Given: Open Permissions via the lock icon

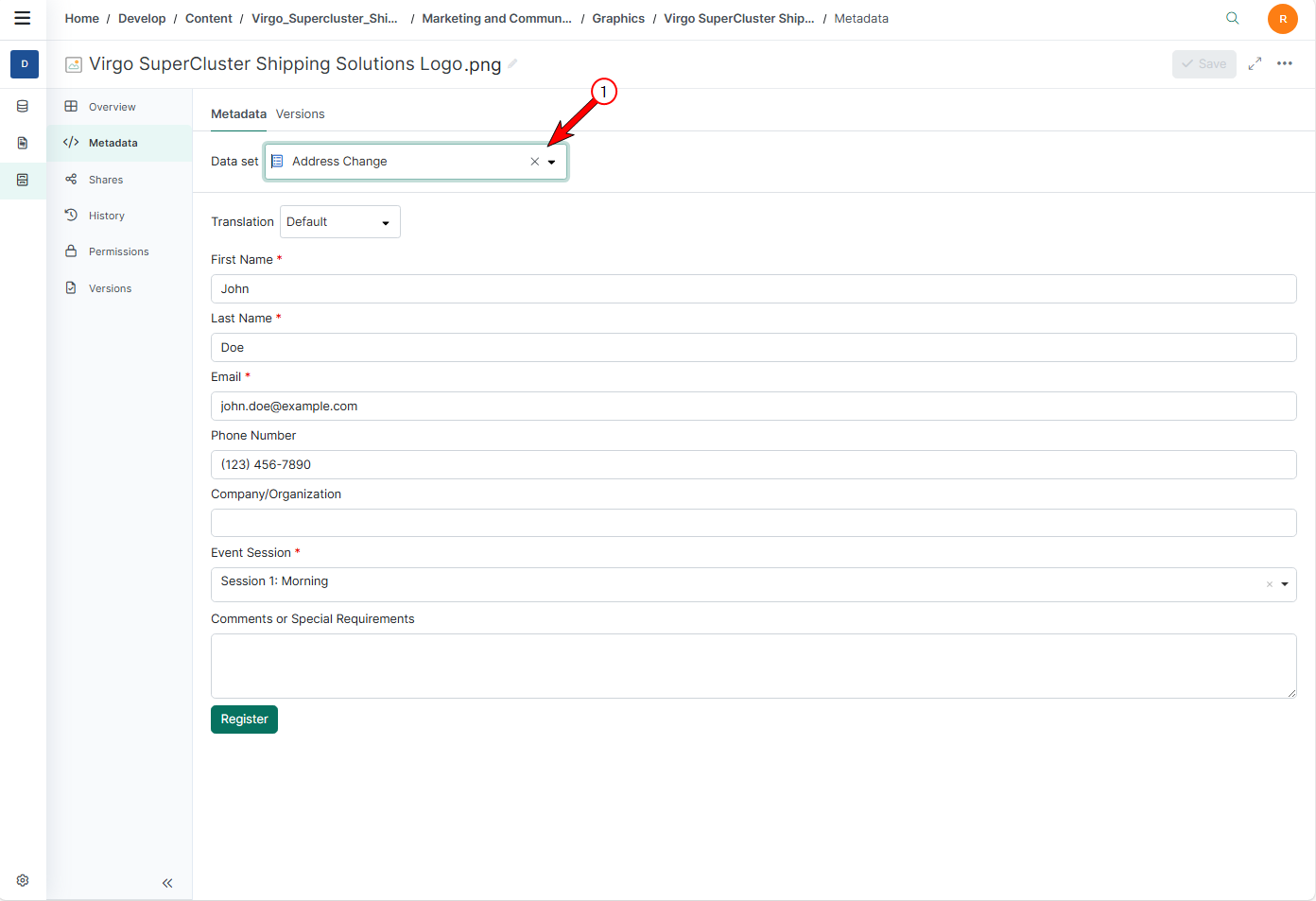Looking at the screenshot, I should 71,251.
